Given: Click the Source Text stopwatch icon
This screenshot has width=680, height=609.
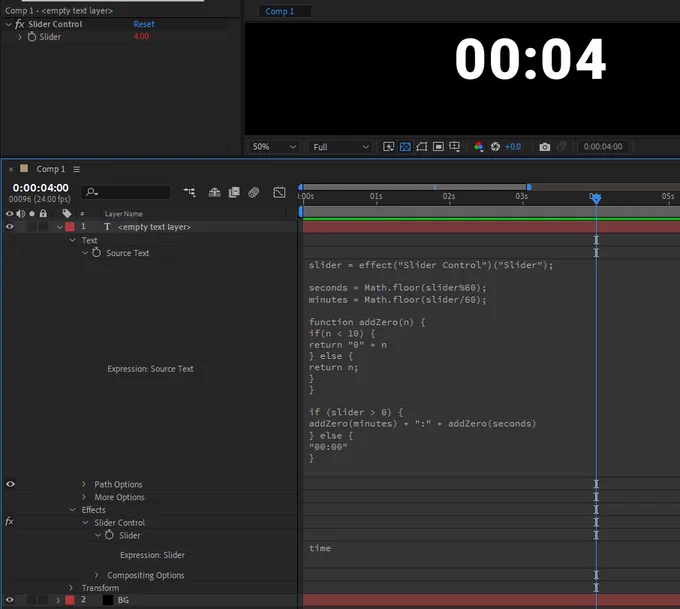Looking at the screenshot, I should [97, 253].
